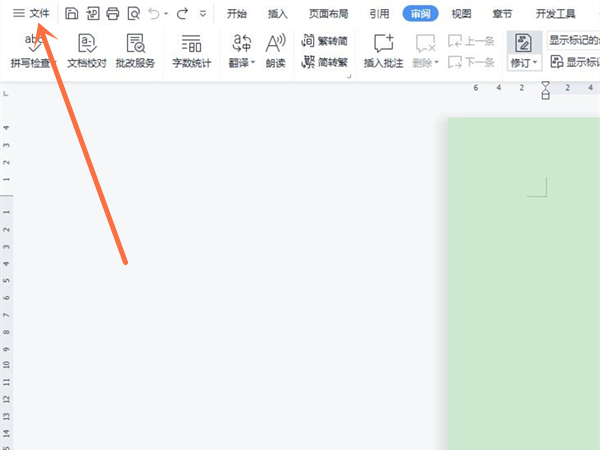The width and height of the screenshot is (600, 450).
Task: Click 简转繁 conversion button
Action: coord(325,62)
